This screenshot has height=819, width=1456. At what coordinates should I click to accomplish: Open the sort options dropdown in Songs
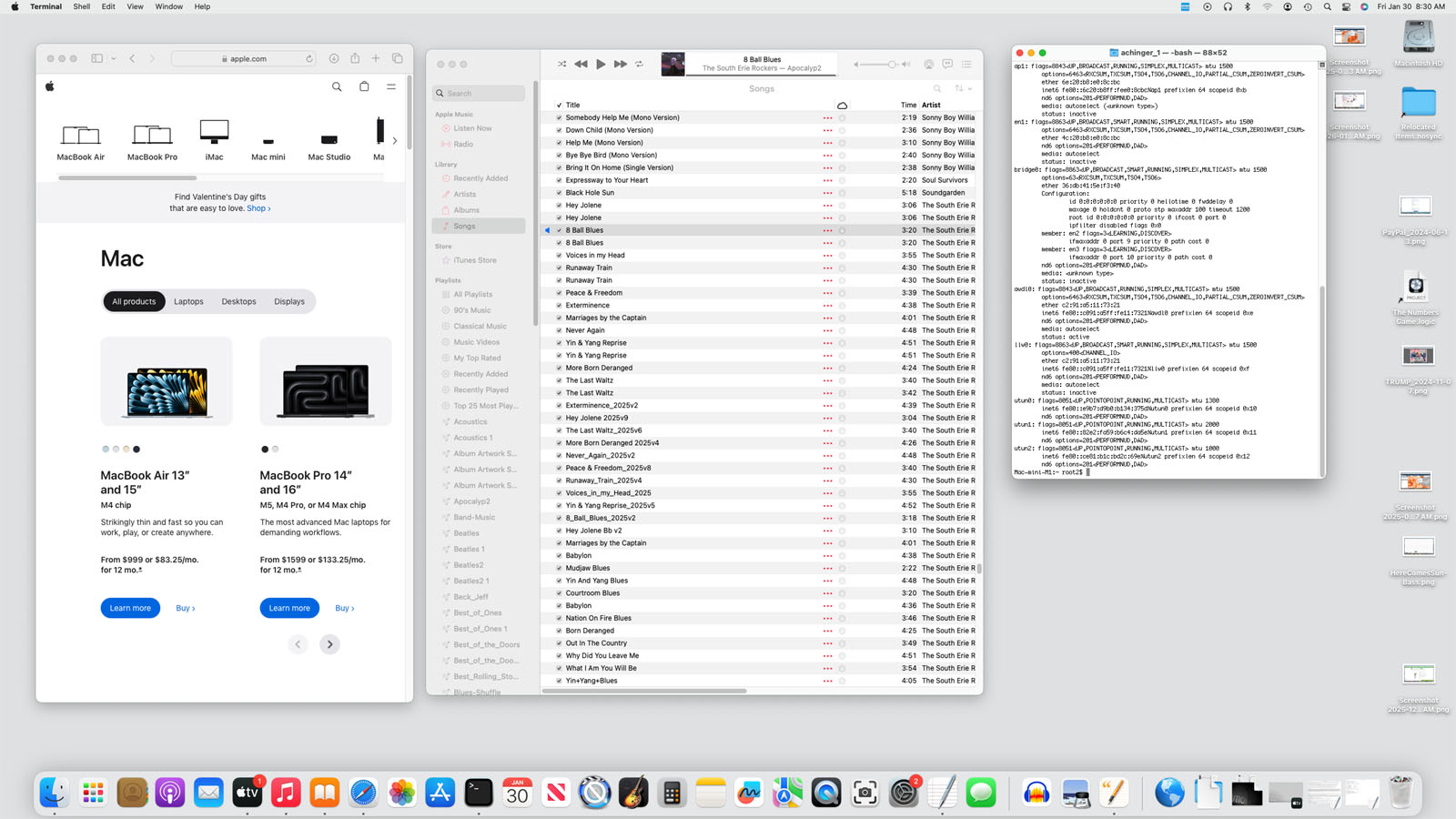[x=963, y=88]
